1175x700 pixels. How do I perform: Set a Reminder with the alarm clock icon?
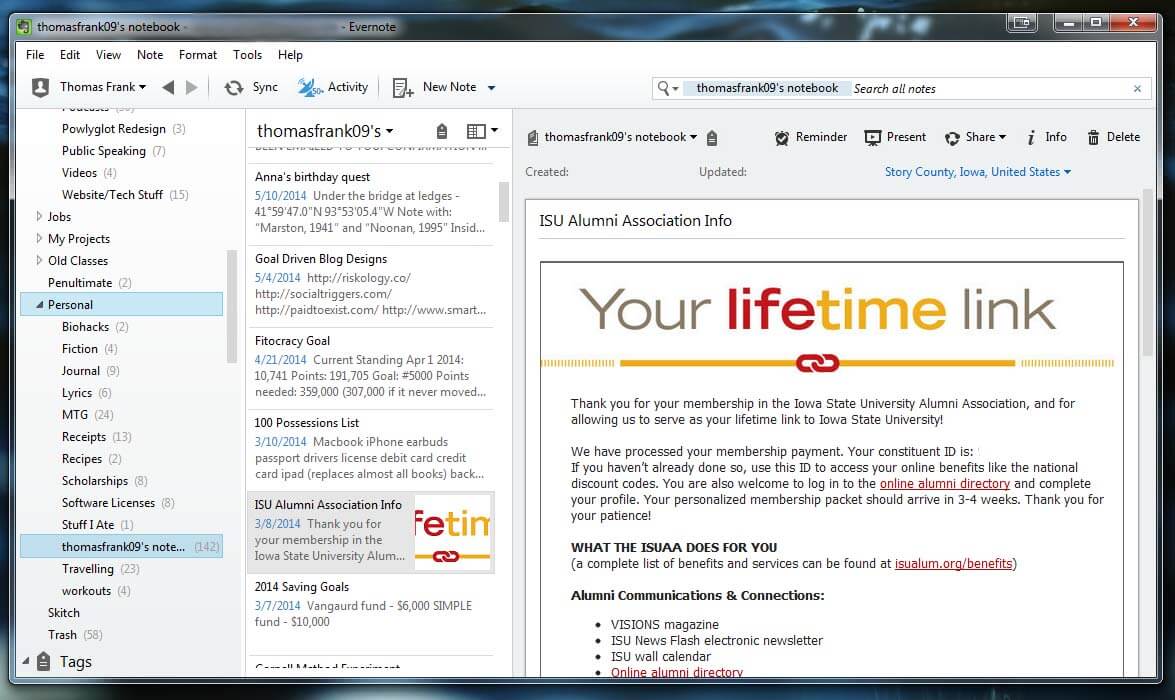[782, 138]
